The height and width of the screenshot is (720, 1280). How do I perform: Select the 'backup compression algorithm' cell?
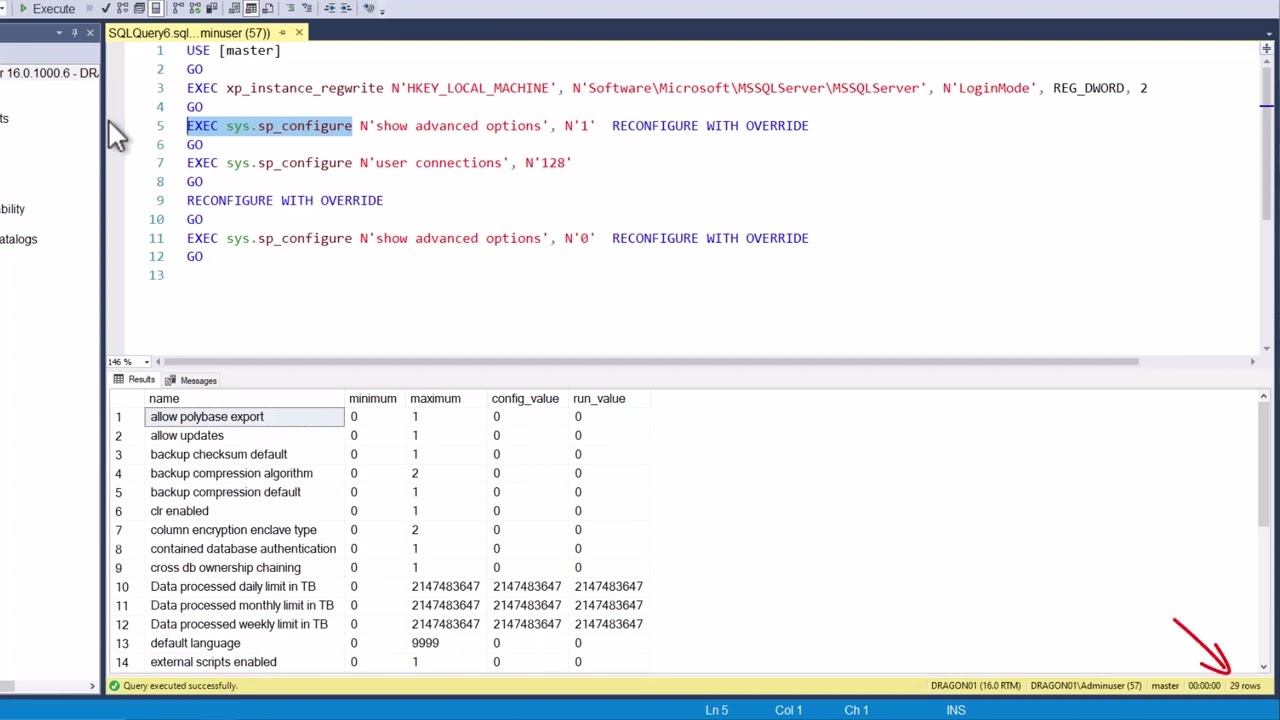pyautogui.click(x=245, y=474)
